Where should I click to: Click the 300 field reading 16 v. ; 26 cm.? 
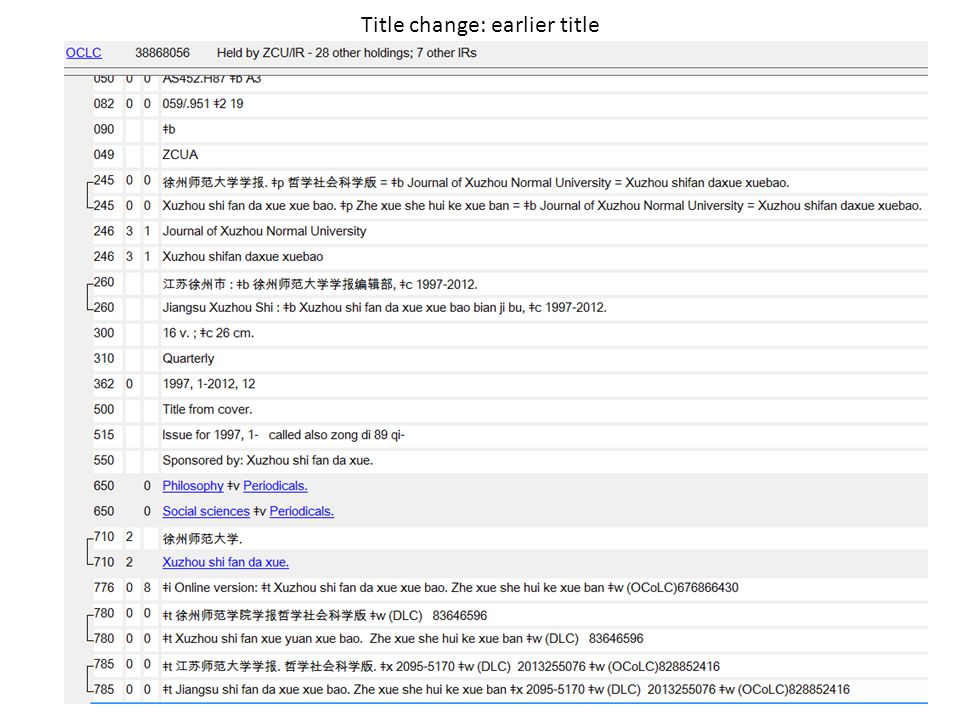pyautogui.click(x=543, y=332)
